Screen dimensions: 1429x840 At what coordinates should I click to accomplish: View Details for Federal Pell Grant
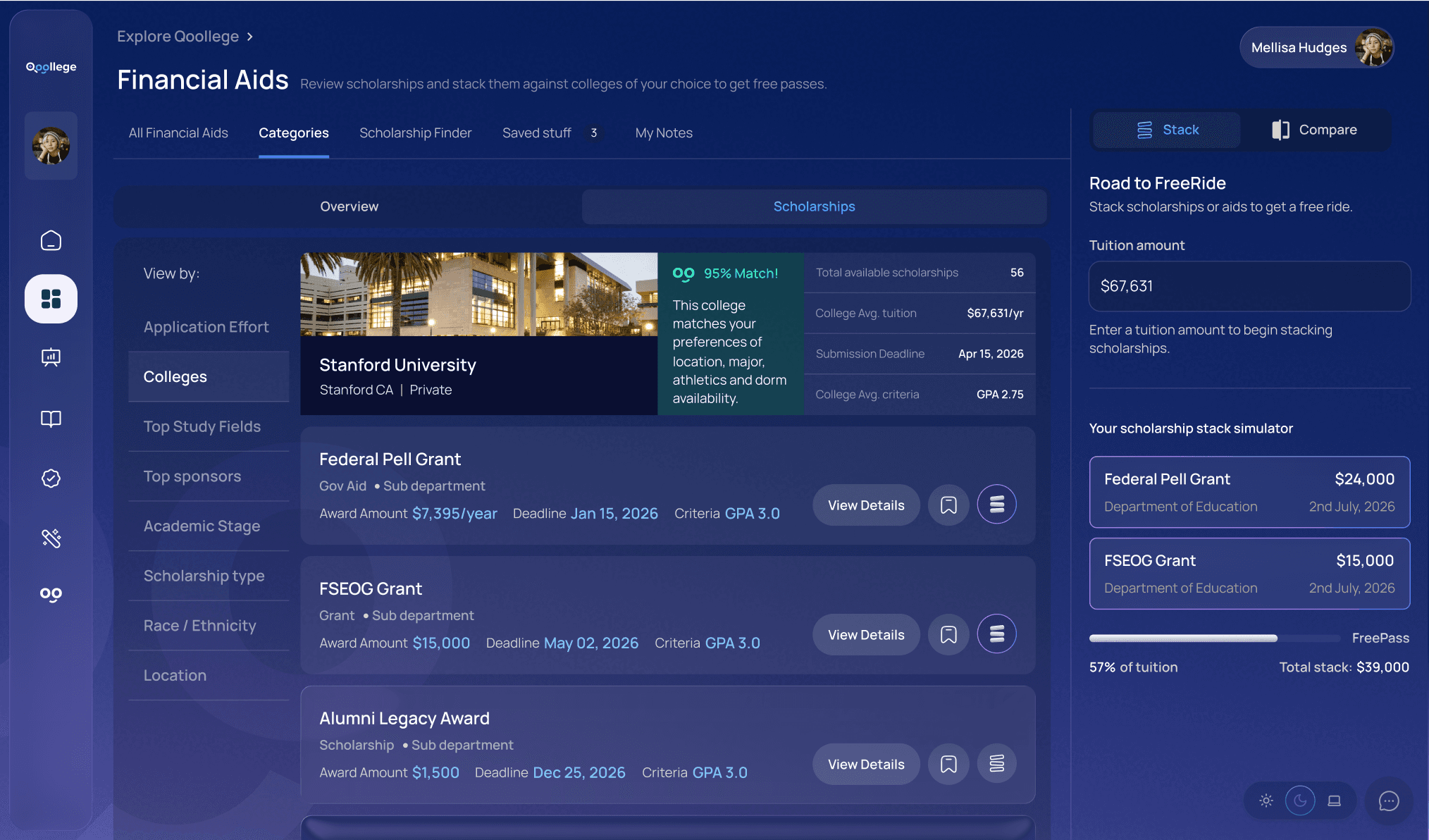tap(865, 505)
